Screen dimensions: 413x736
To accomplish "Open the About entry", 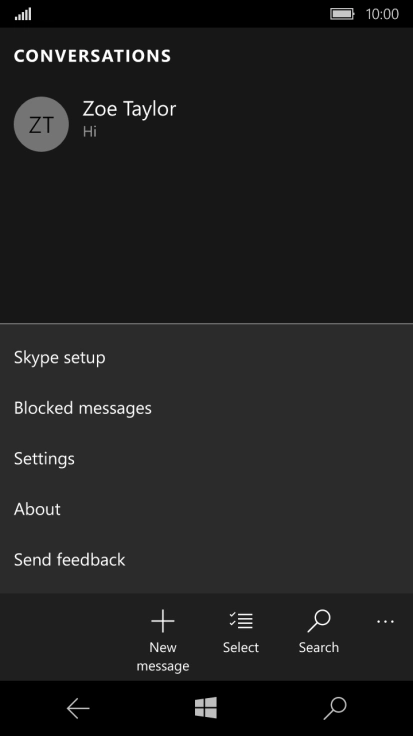I will [206, 509].
